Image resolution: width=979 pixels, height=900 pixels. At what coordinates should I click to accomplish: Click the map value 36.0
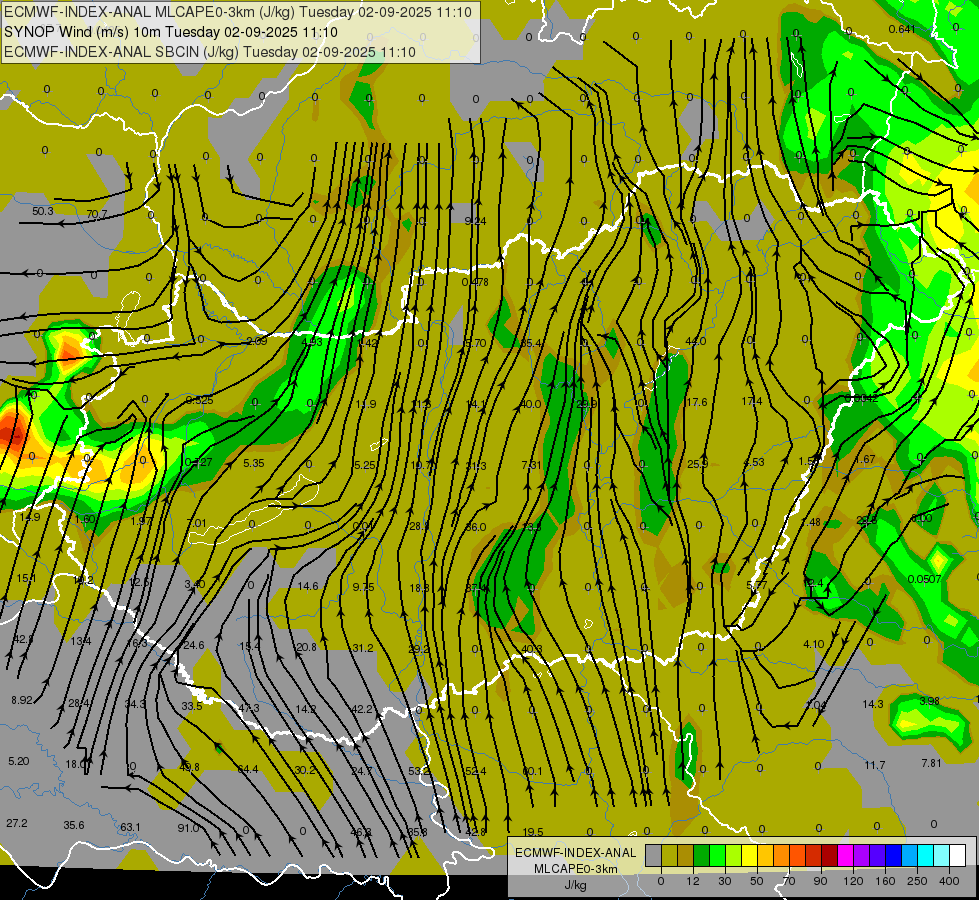[x=476, y=527]
